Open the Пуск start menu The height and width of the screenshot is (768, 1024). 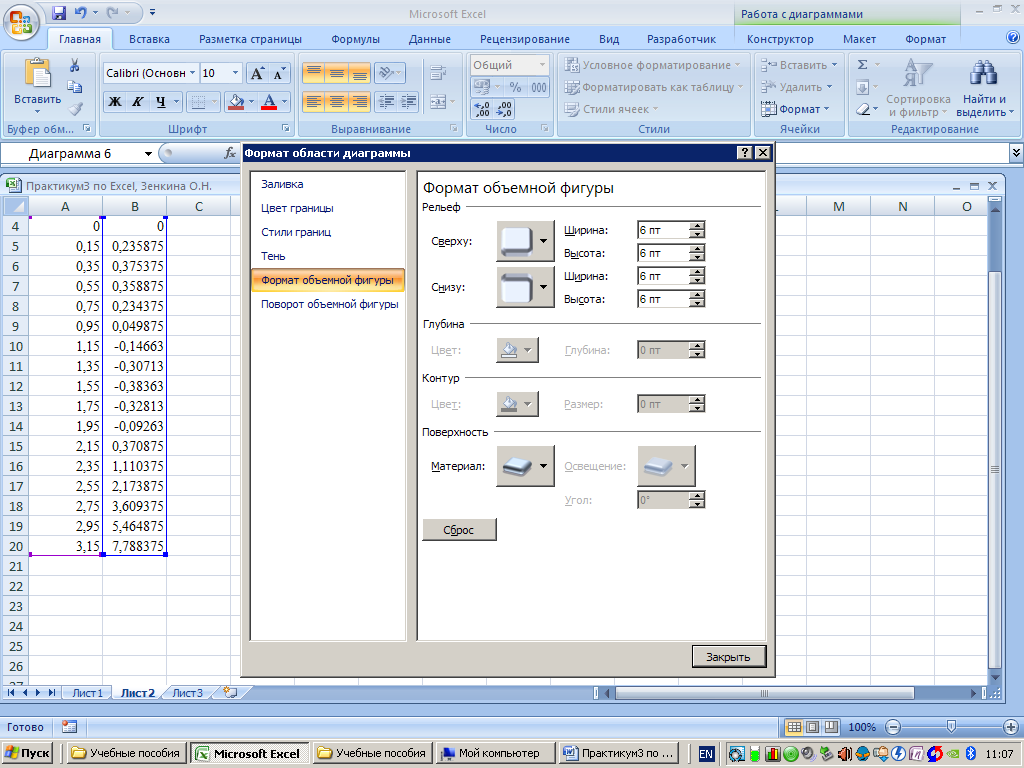tap(27, 753)
